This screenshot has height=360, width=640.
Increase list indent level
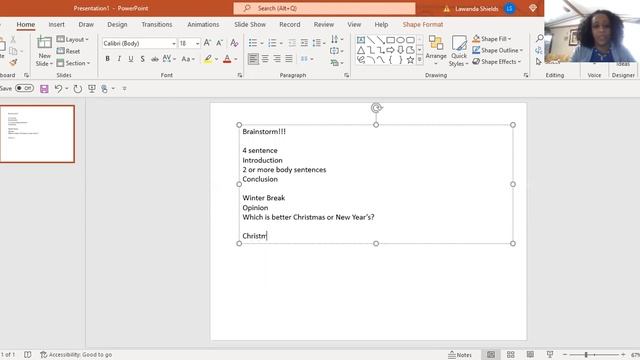point(304,43)
